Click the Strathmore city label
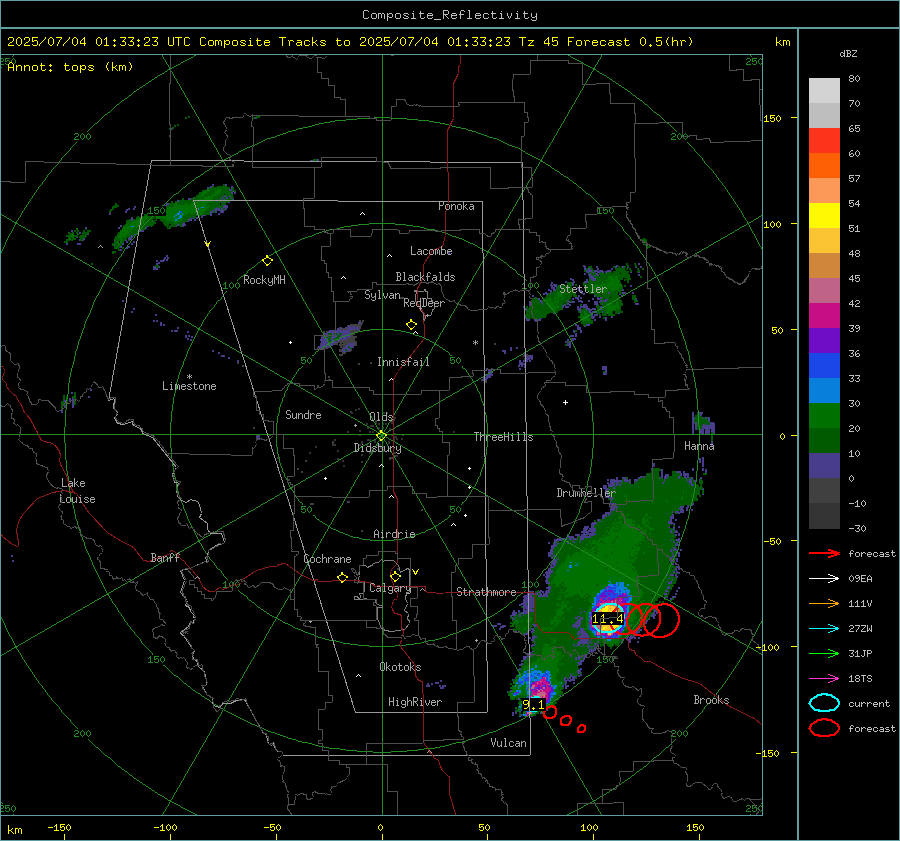This screenshot has width=900, height=841. pyautogui.click(x=487, y=592)
